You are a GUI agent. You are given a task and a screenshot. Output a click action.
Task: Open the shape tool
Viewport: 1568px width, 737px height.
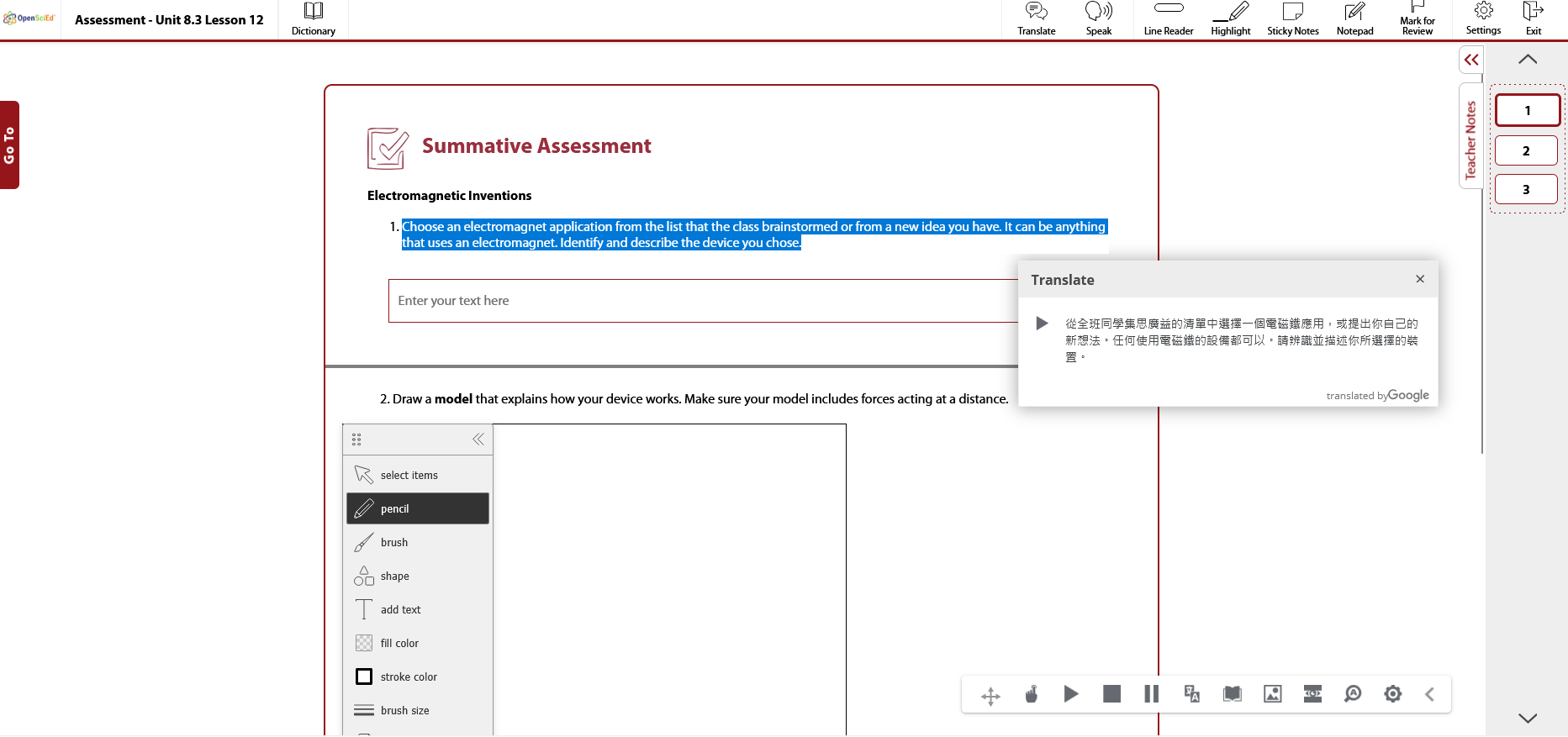coord(418,576)
